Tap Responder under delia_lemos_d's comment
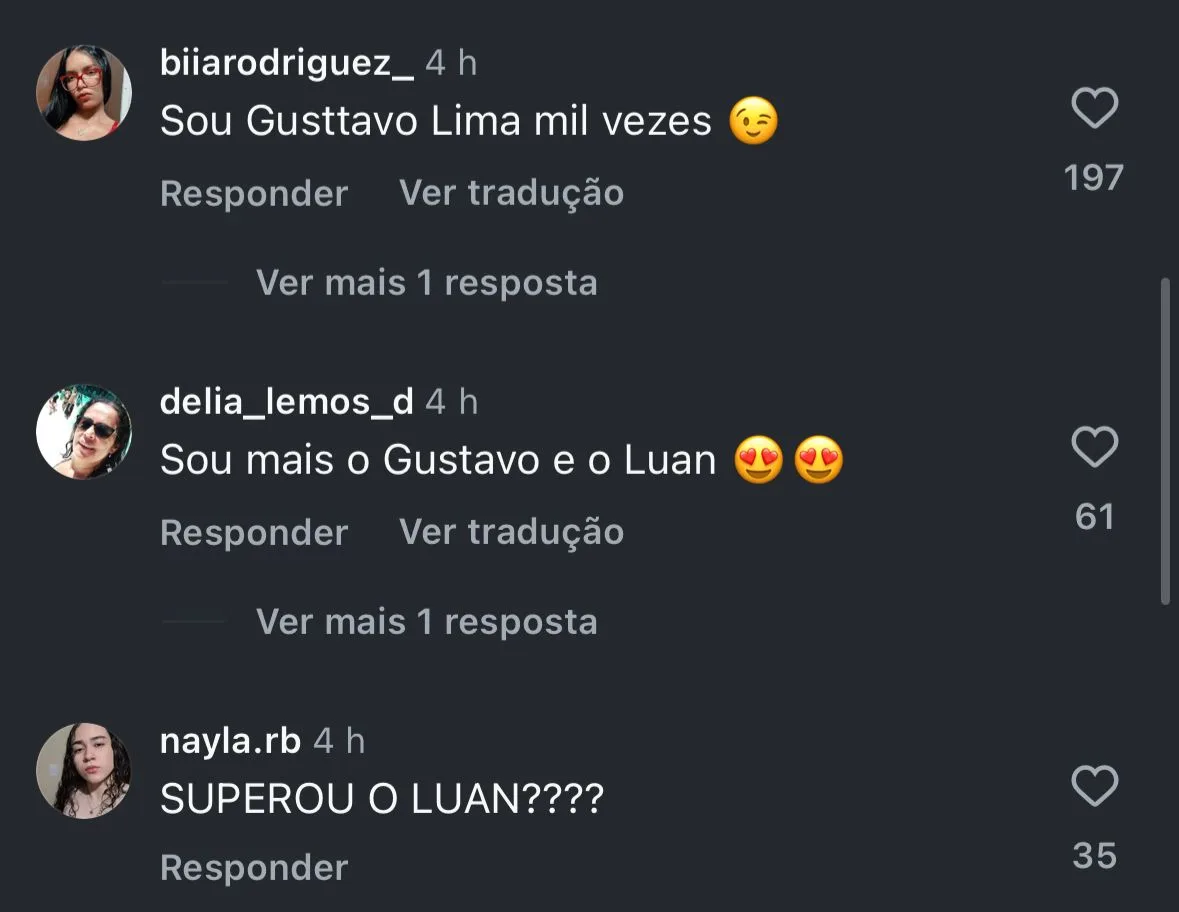The height and width of the screenshot is (912, 1179). (254, 532)
